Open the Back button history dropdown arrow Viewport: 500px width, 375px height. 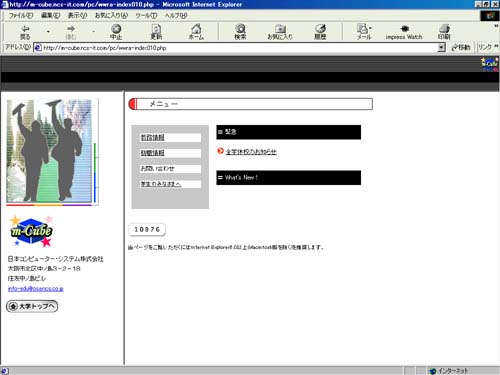(x=48, y=32)
